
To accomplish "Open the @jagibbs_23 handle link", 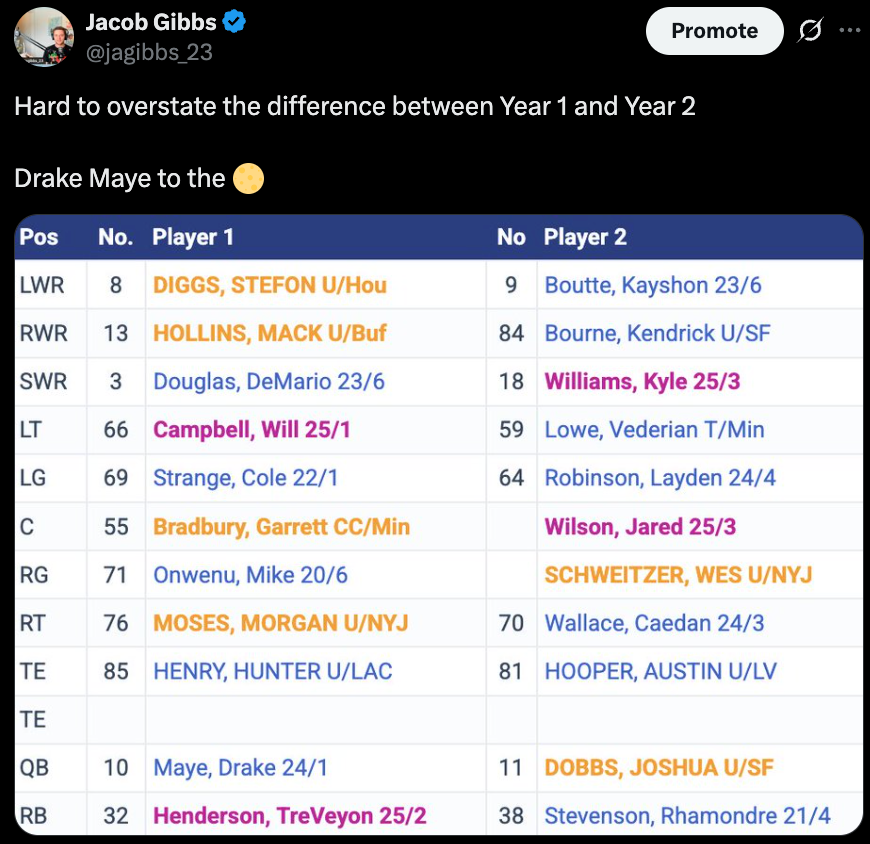I will [149, 52].
